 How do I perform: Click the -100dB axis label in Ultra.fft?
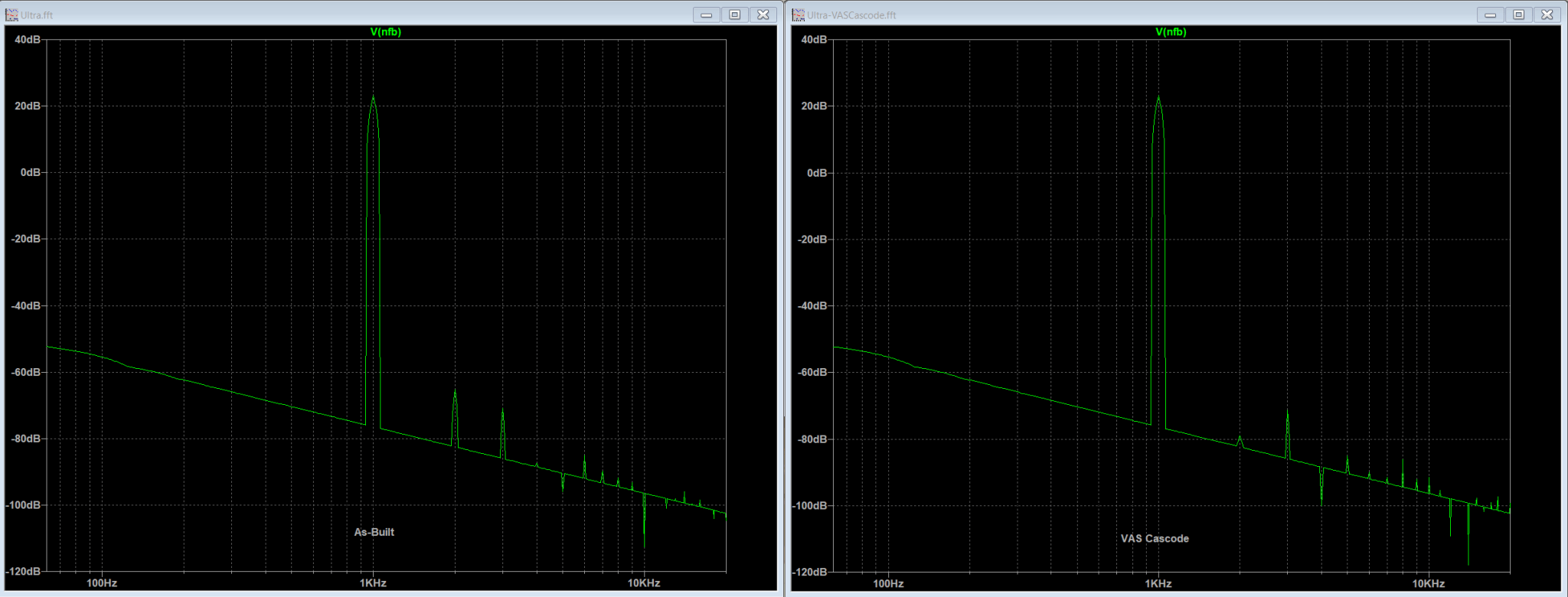click(x=23, y=505)
